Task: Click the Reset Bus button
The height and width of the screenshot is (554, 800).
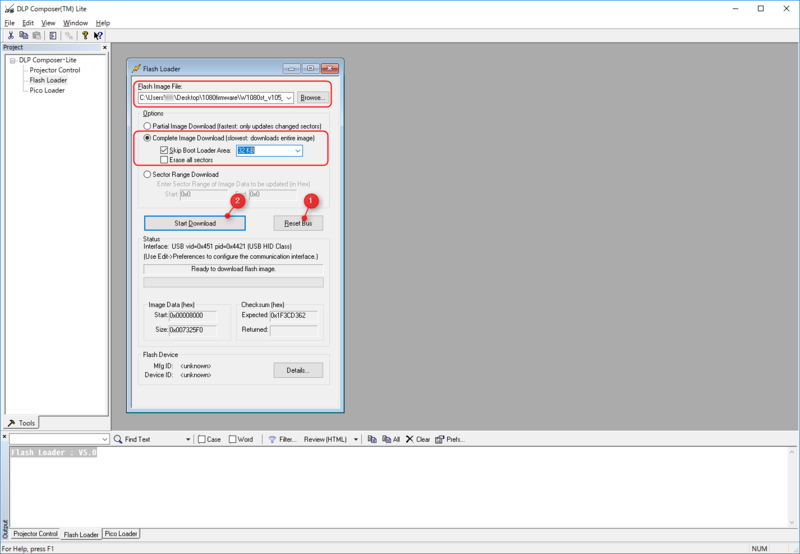Action: pos(298,223)
